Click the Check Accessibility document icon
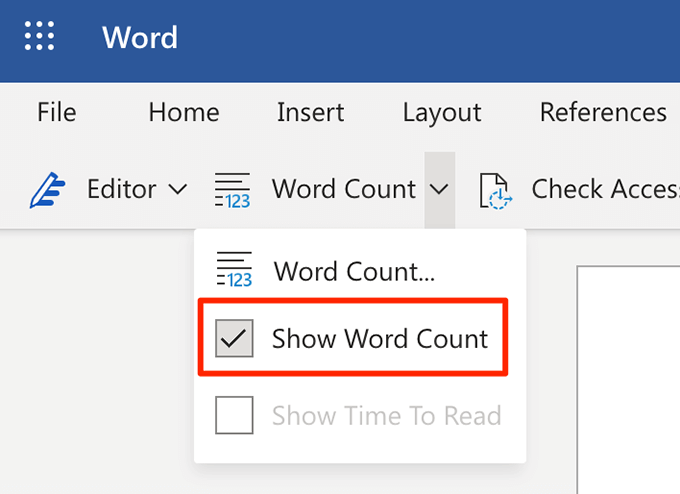 494,189
